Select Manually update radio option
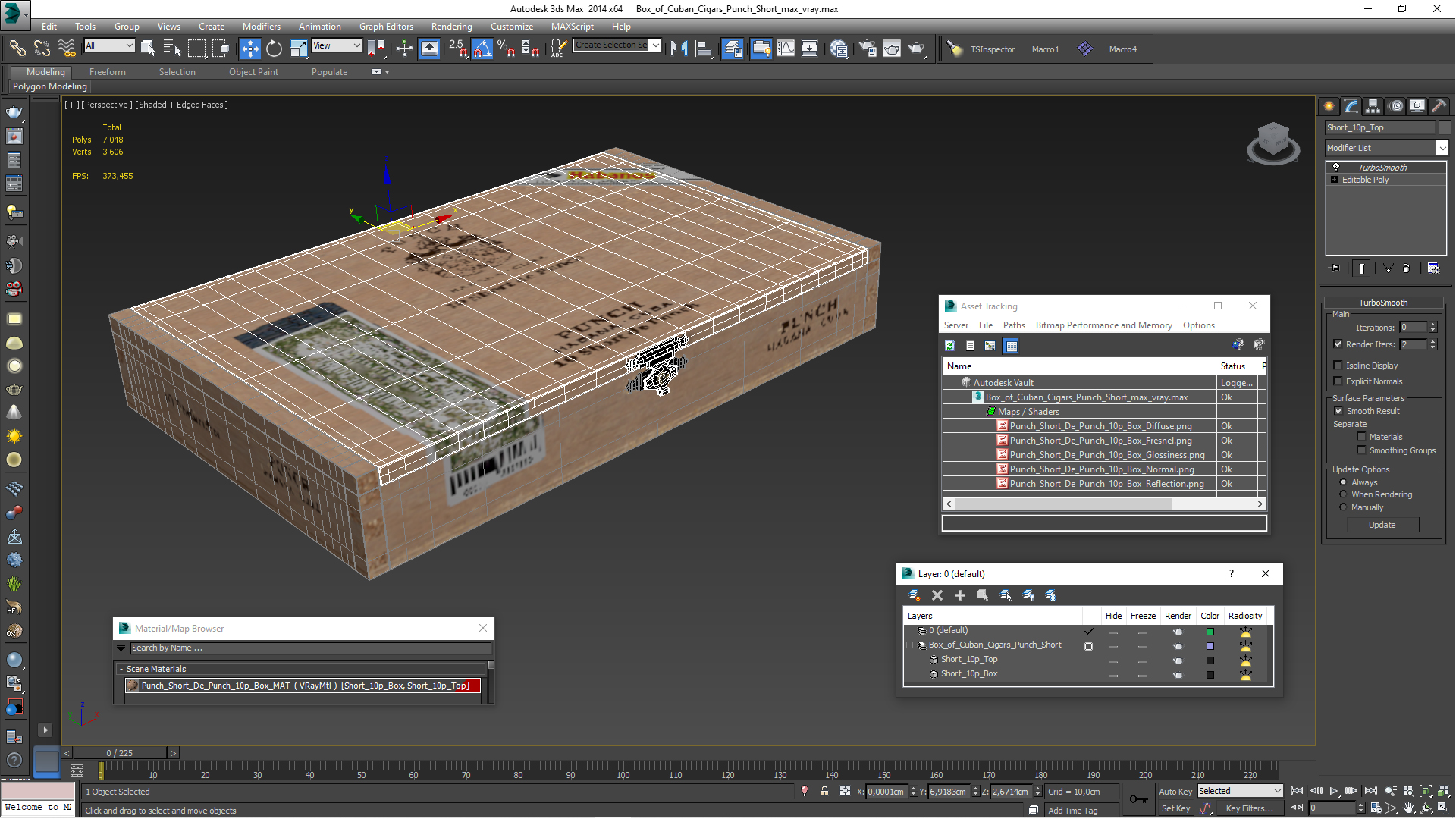The width and height of the screenshot is (1456, 819). pos(1343,507)
